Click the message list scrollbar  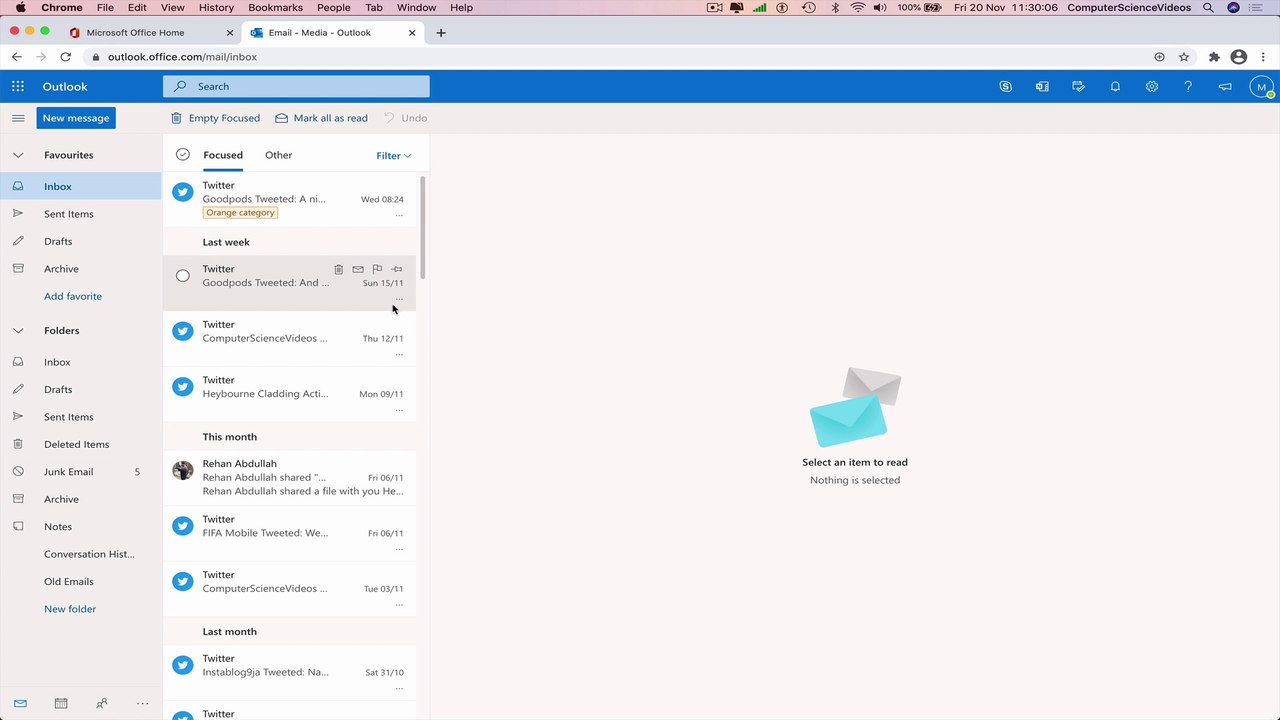[423, 228]
